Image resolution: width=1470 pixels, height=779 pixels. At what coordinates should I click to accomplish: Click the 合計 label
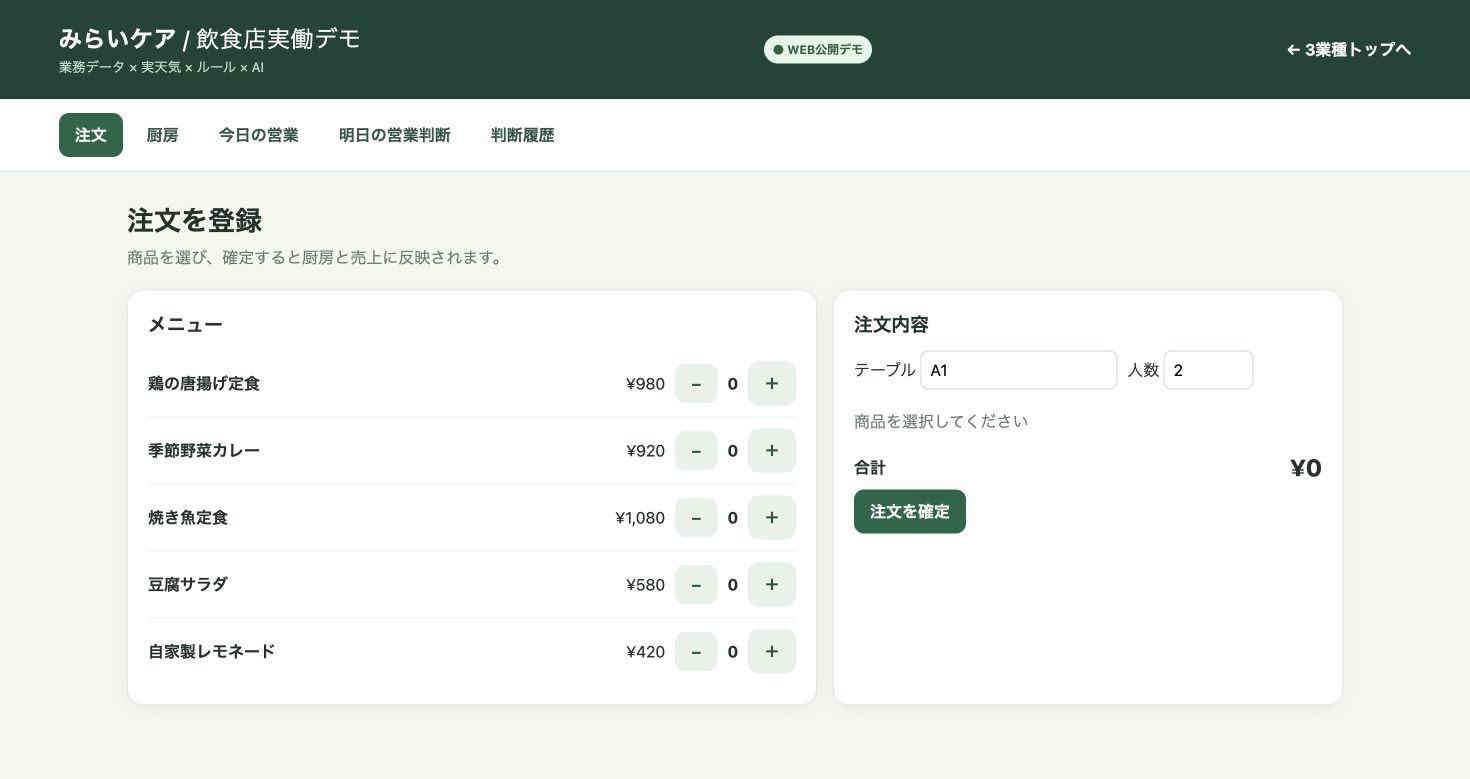pyautogui.click(x=870, y=468)
